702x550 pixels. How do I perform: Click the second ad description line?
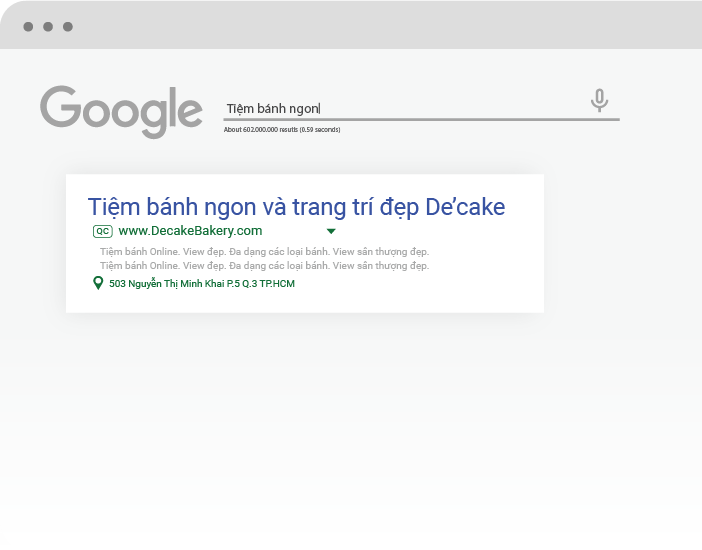[264, 266]
